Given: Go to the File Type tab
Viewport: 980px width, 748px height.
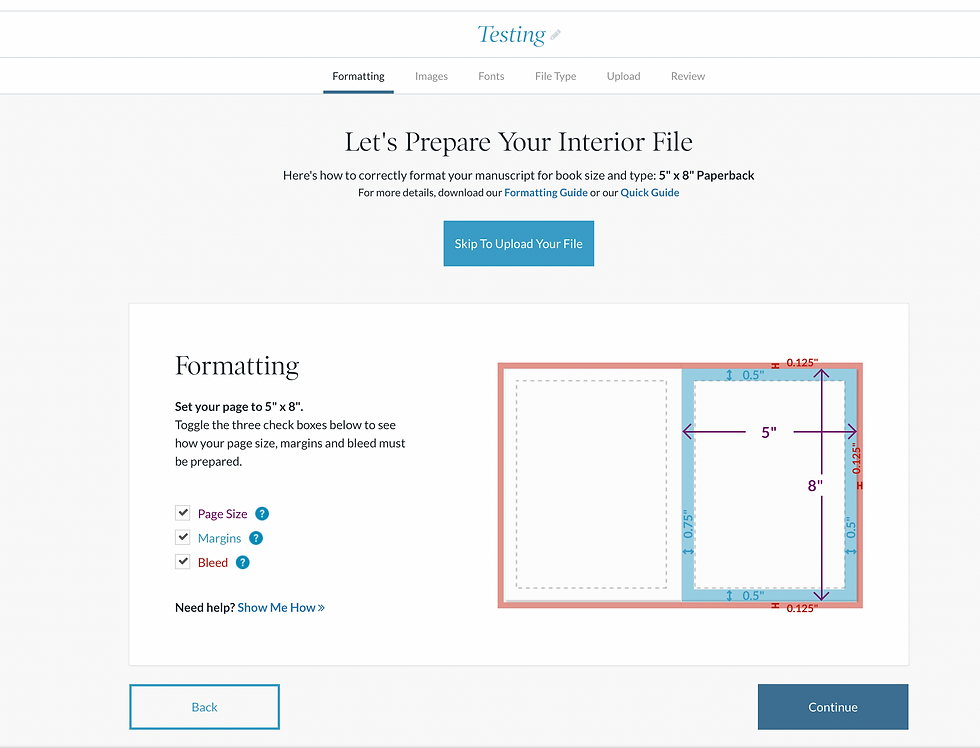Looking at the screenshot, I should (556, 76).
